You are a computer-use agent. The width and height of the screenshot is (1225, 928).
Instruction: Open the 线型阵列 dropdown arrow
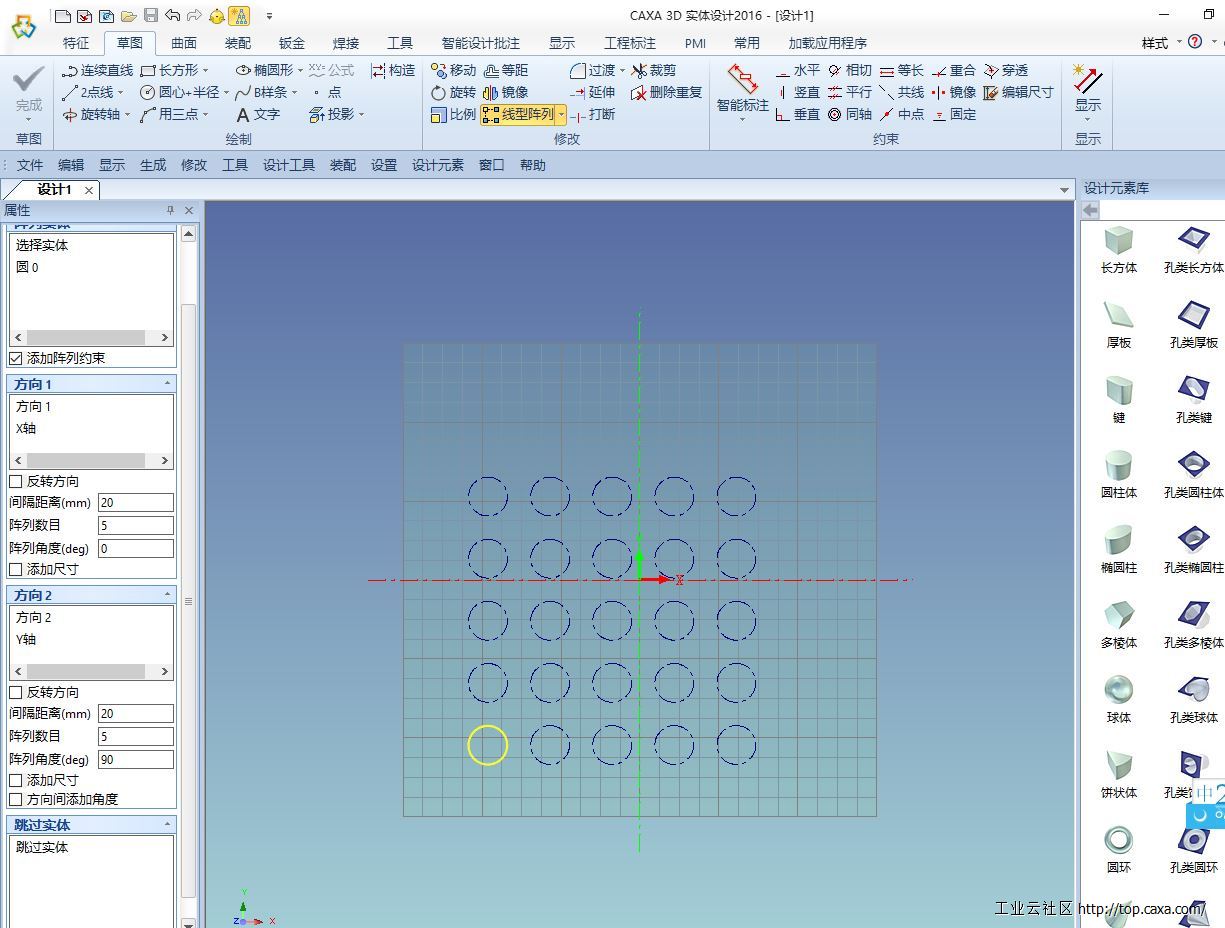[x=561, y=115]
